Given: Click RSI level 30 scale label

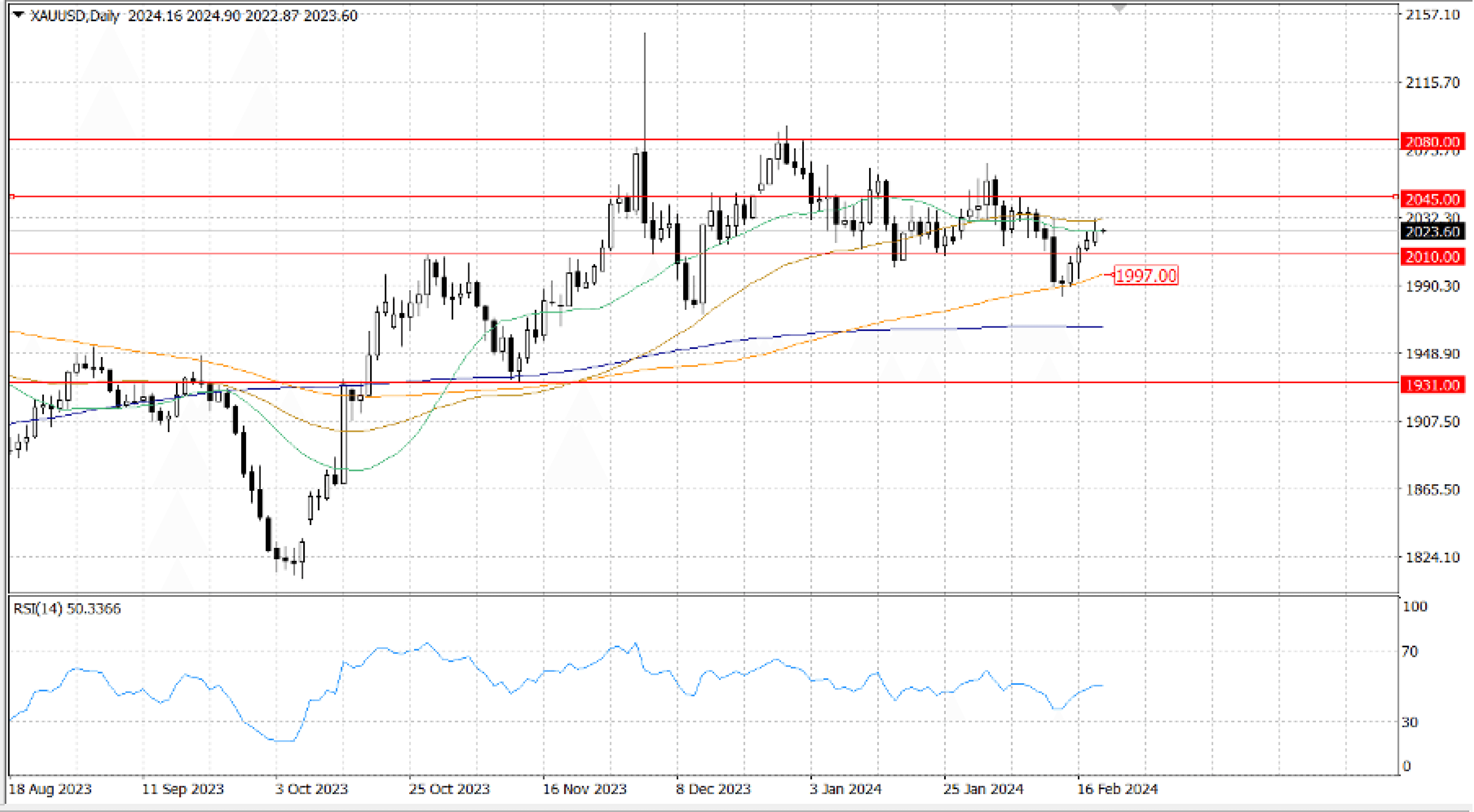Looking at the screenshot, I should click(x=1409, y=722).
